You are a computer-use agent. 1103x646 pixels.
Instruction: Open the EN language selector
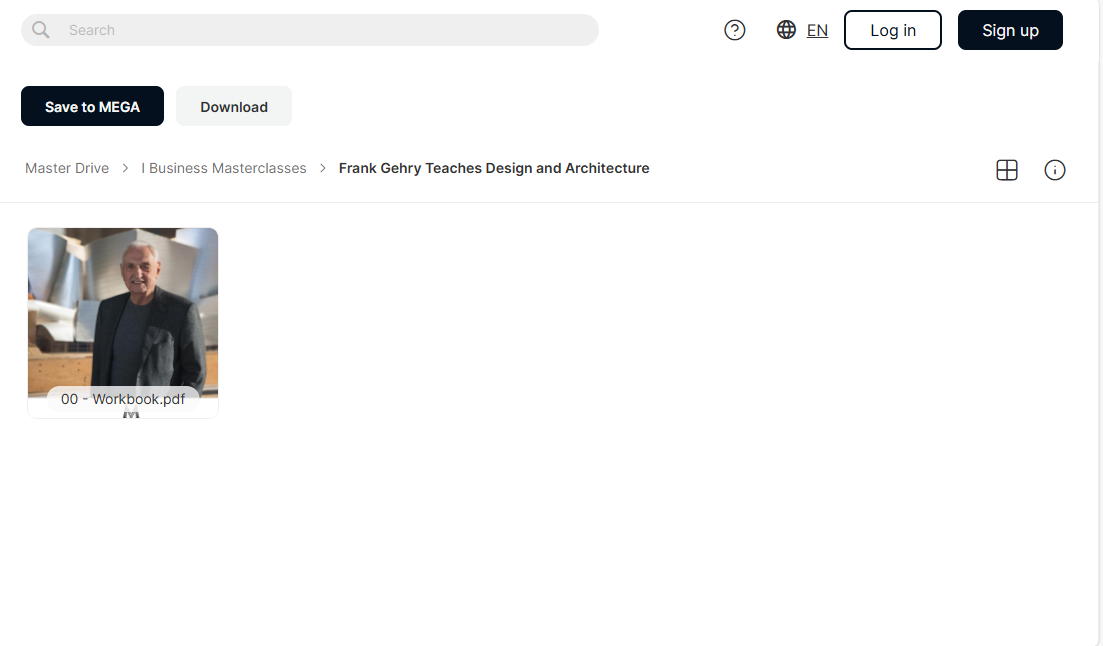[817, 30]
